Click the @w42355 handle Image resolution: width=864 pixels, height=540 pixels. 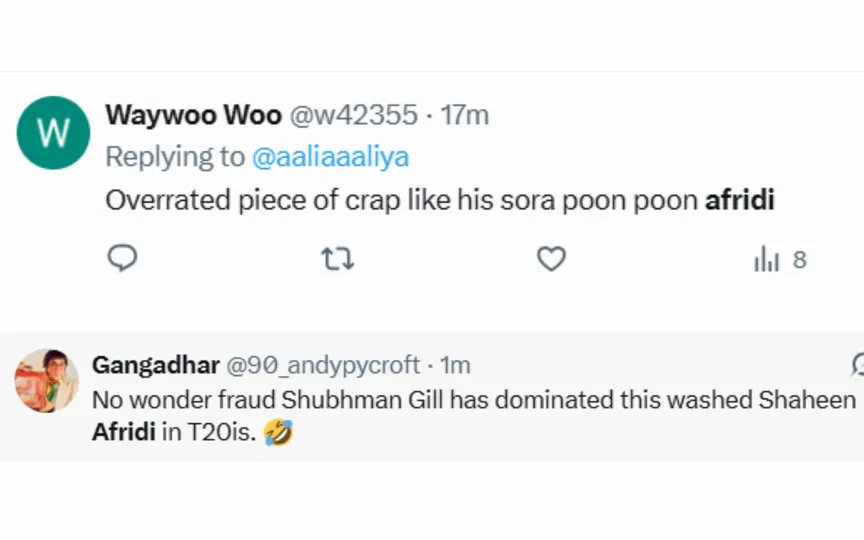[x=353, y=115]
